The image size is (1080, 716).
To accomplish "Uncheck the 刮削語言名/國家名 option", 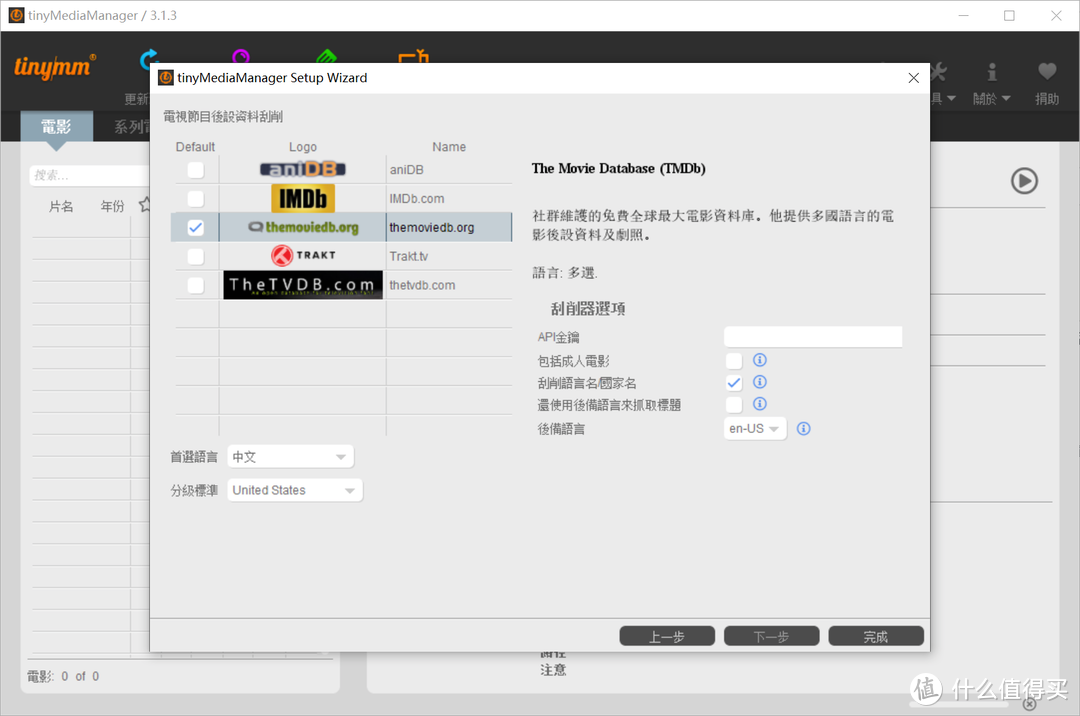I will click(x=734, y=383).
